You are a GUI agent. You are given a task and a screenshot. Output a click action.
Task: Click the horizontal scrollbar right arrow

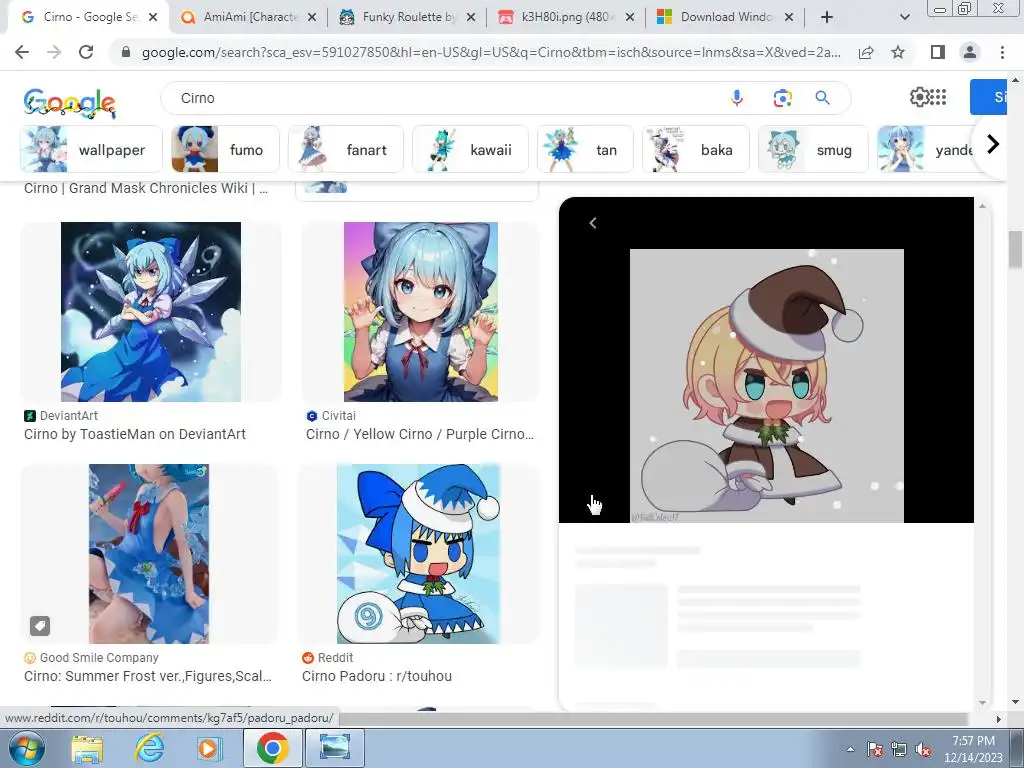click(998, 719)
